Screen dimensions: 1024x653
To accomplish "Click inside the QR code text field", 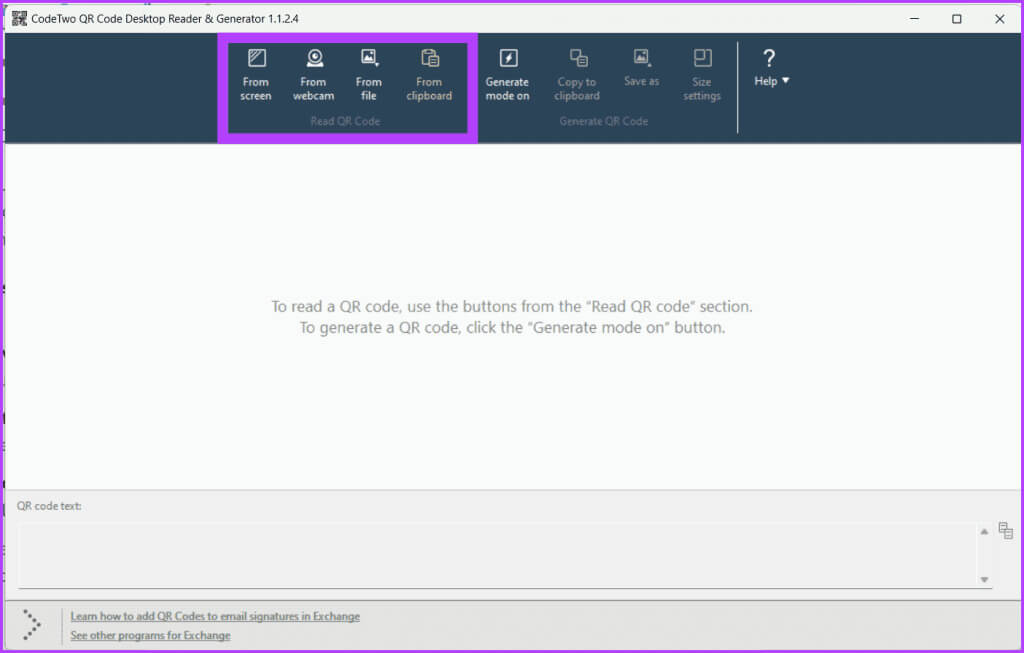I will [496, 555].
